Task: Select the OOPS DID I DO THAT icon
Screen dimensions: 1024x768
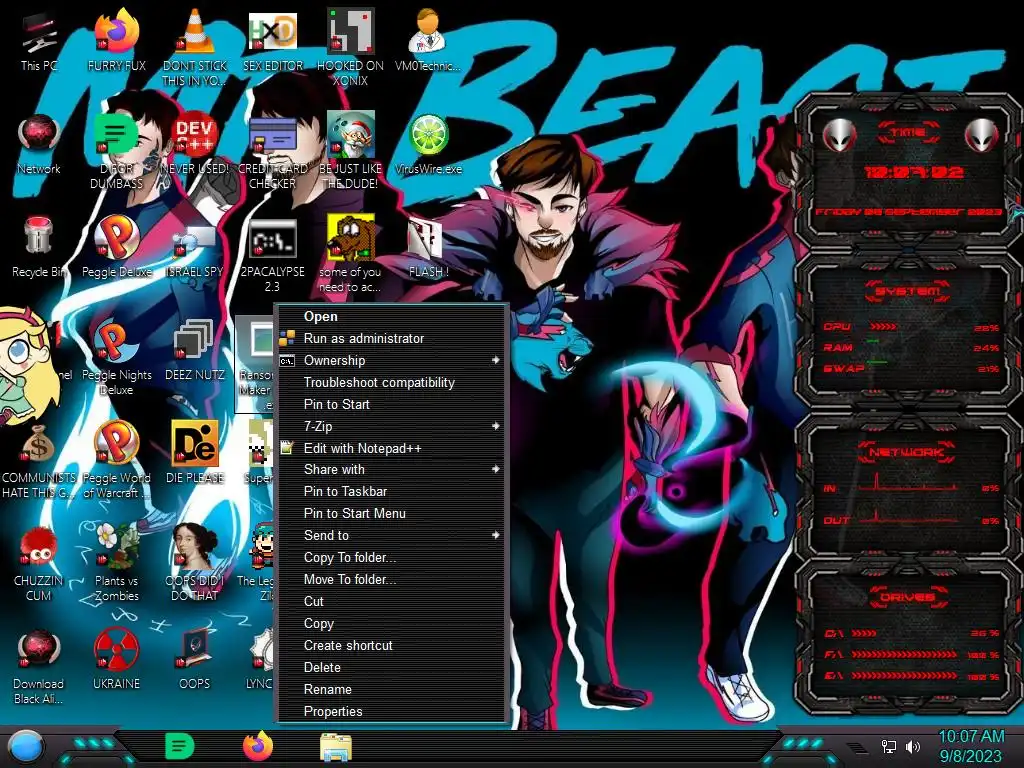Action: tap(195, 564)
